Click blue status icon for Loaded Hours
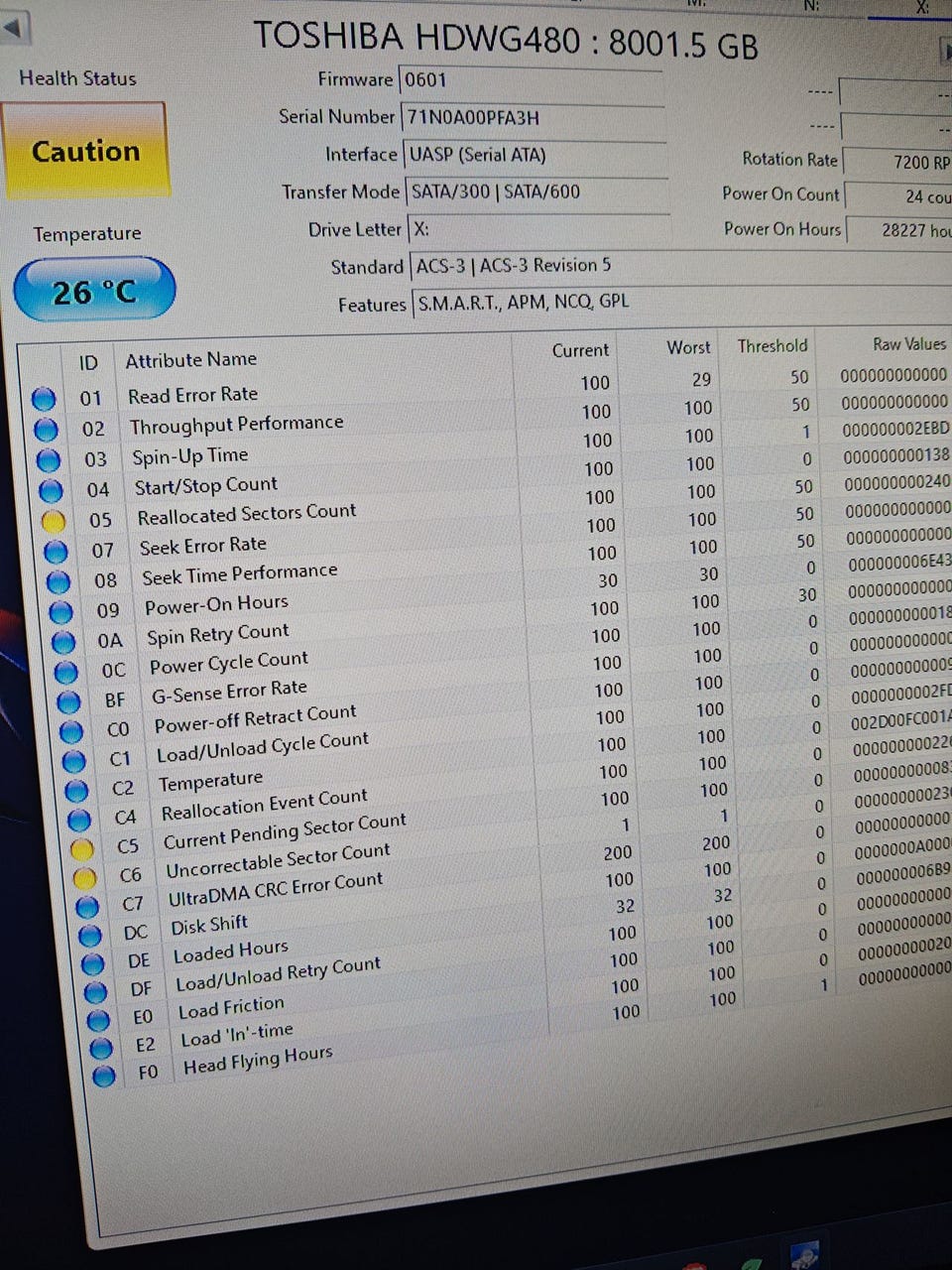Screen dimensions: 952x1270 pyautogui.click(x=93, y=963)
